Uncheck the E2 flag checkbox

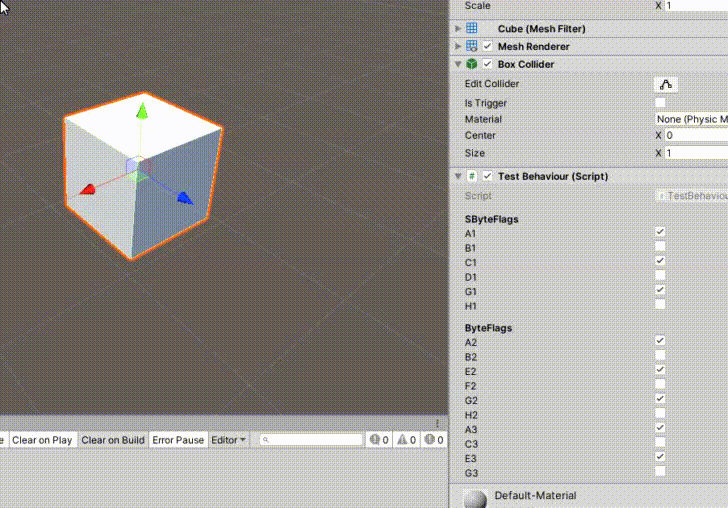tap(660, 370)
